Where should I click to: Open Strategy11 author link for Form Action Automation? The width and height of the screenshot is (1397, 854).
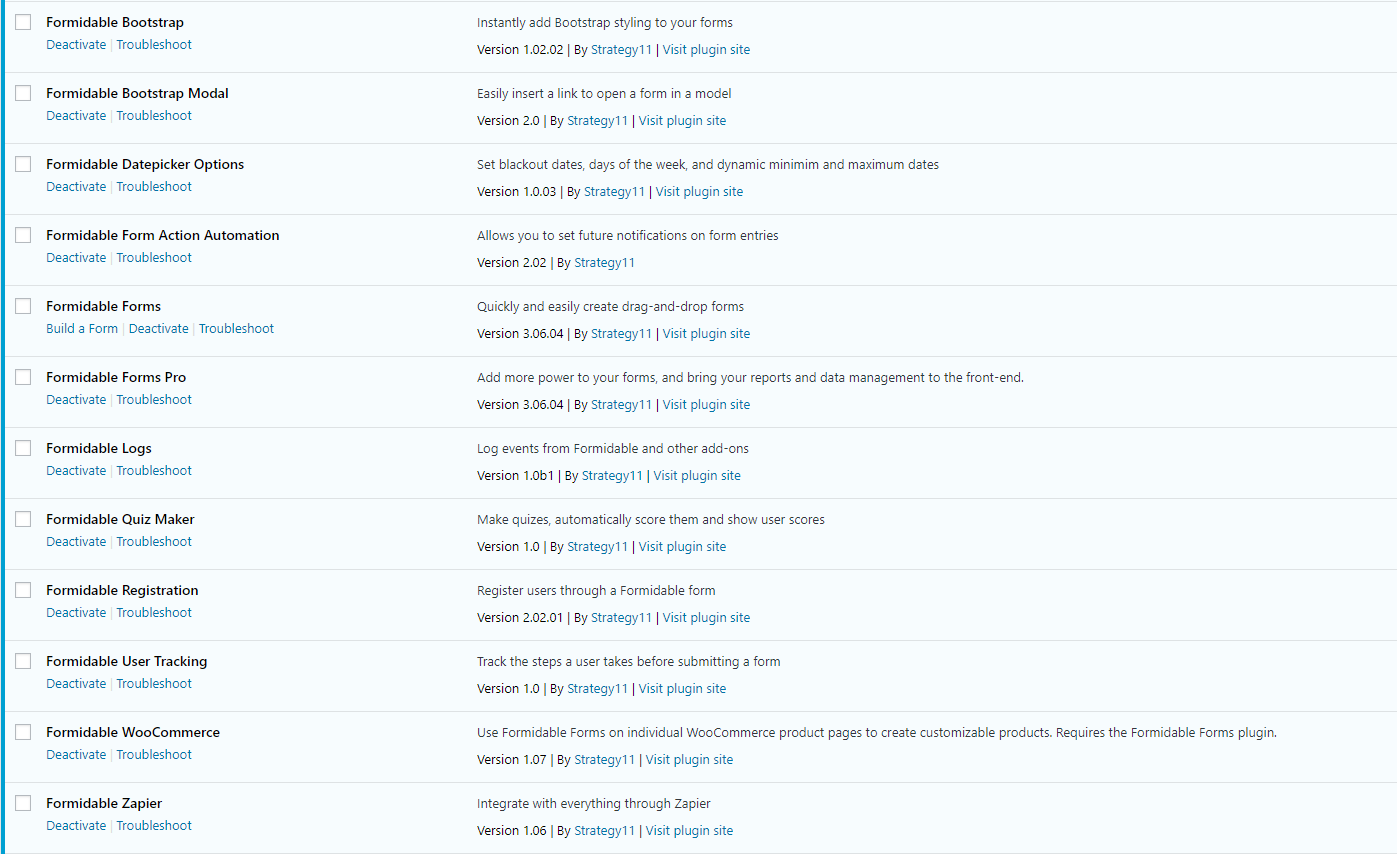coord(604,263)
